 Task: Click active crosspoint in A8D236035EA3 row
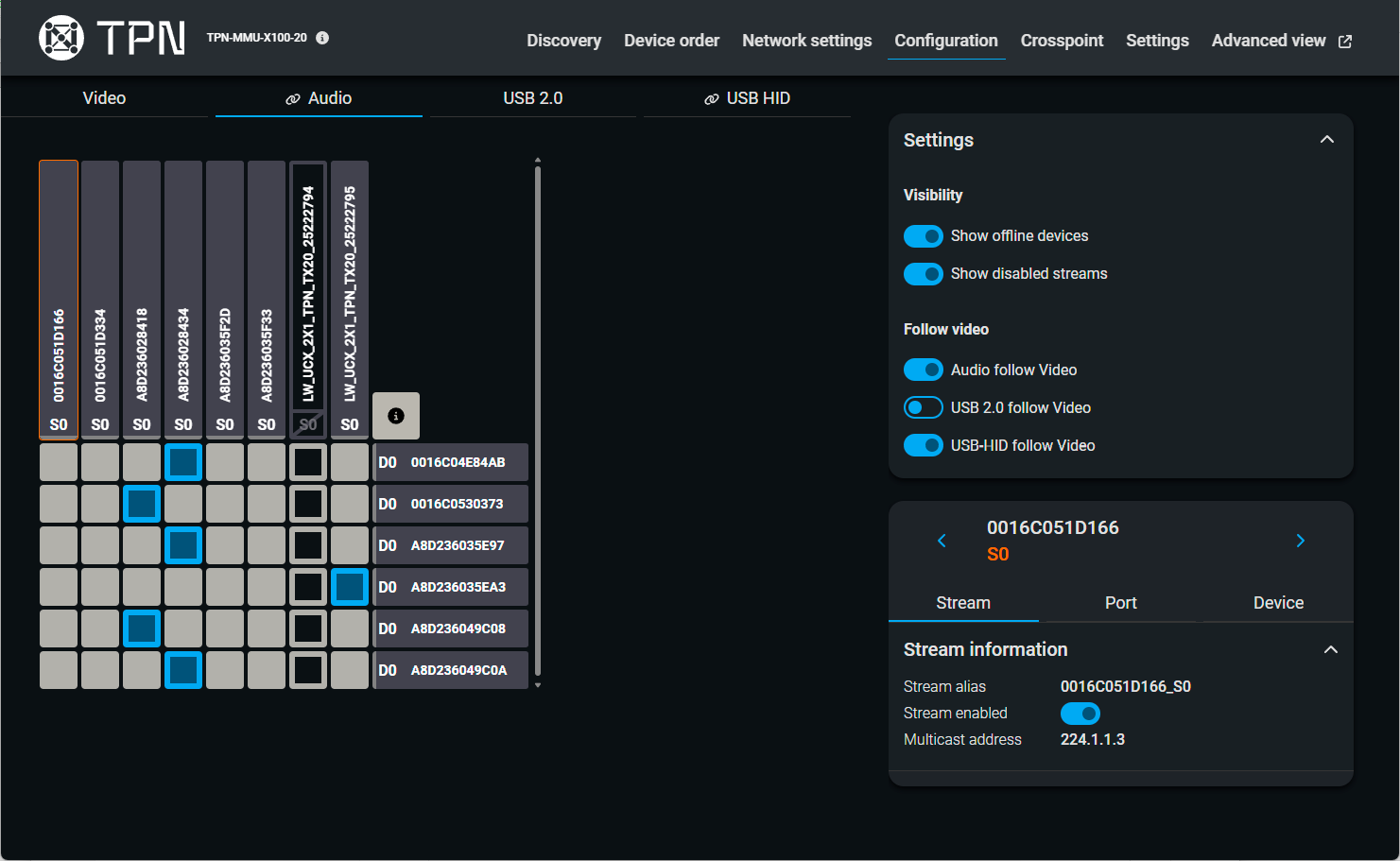(350, 587)
